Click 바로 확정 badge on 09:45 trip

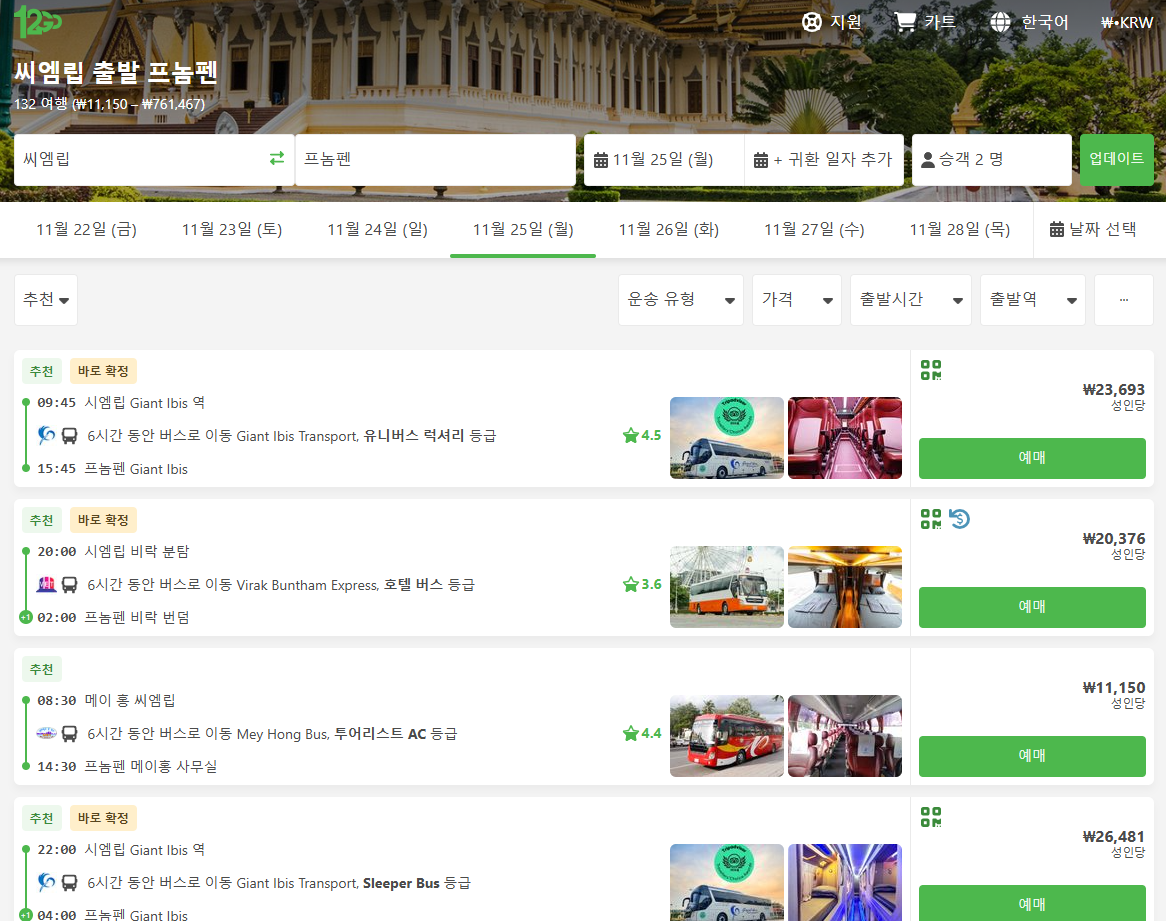coord(103,371)
